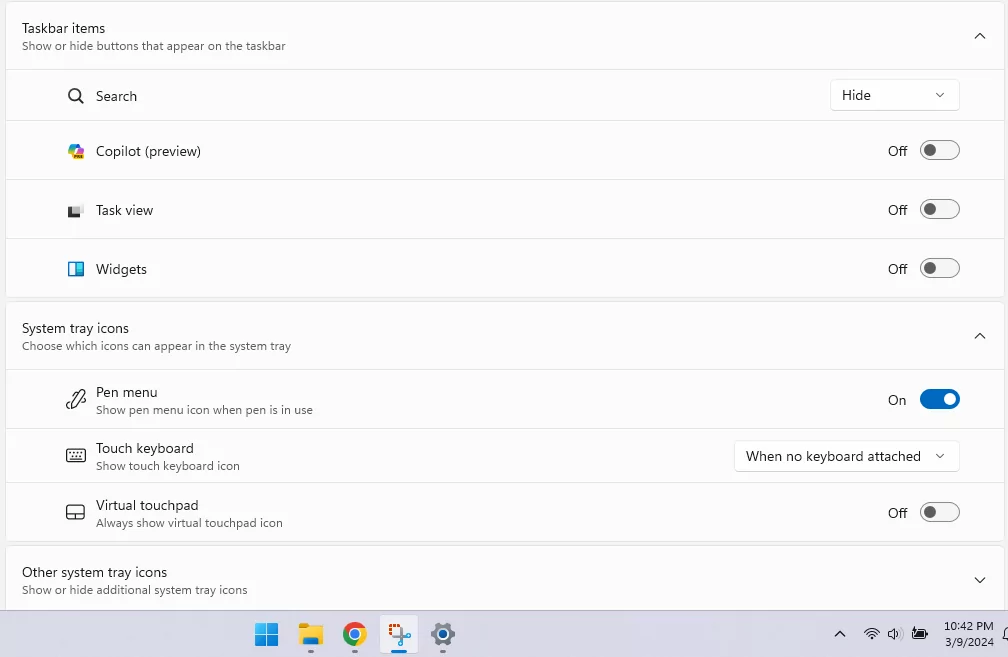
Task: Click the Copilot (preview) colorful icon
Action: (76, 151)
